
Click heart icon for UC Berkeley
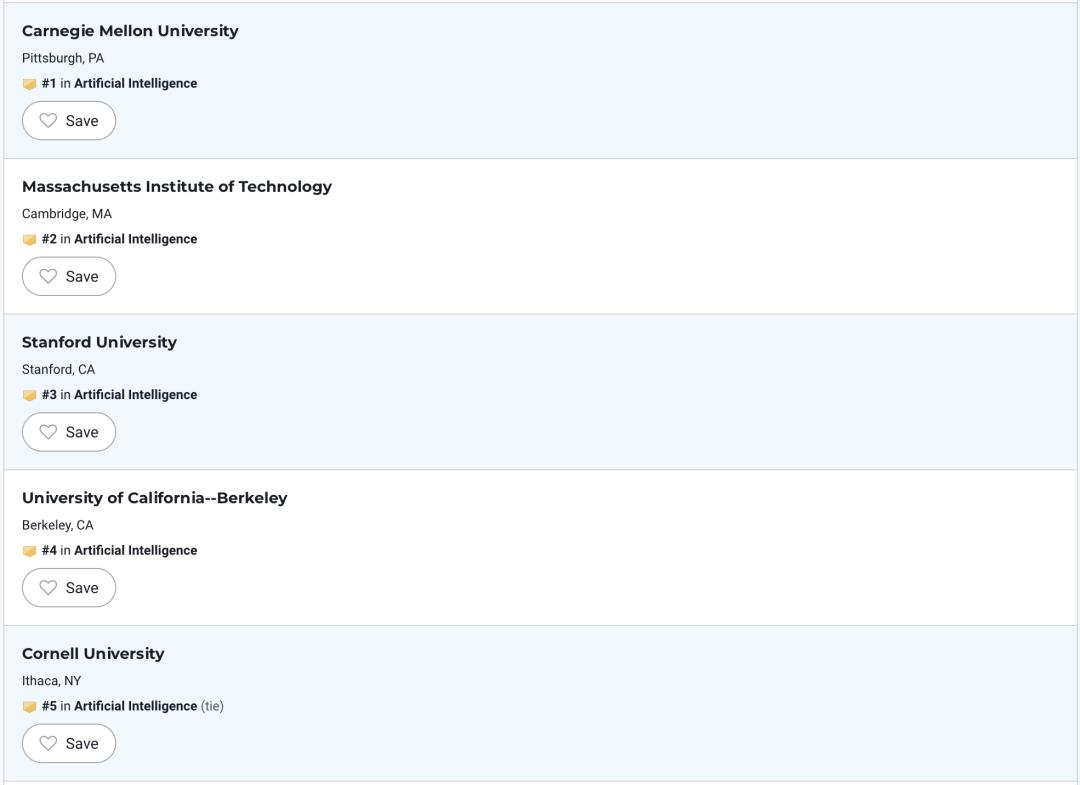coord(48,588)
